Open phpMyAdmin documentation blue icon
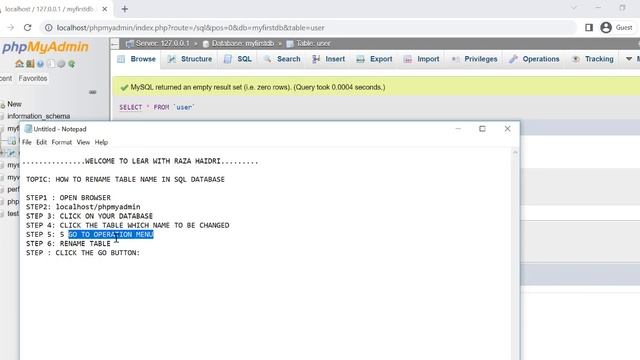The height and width of the screenshot is (360, 640). [x=40, y=64]
